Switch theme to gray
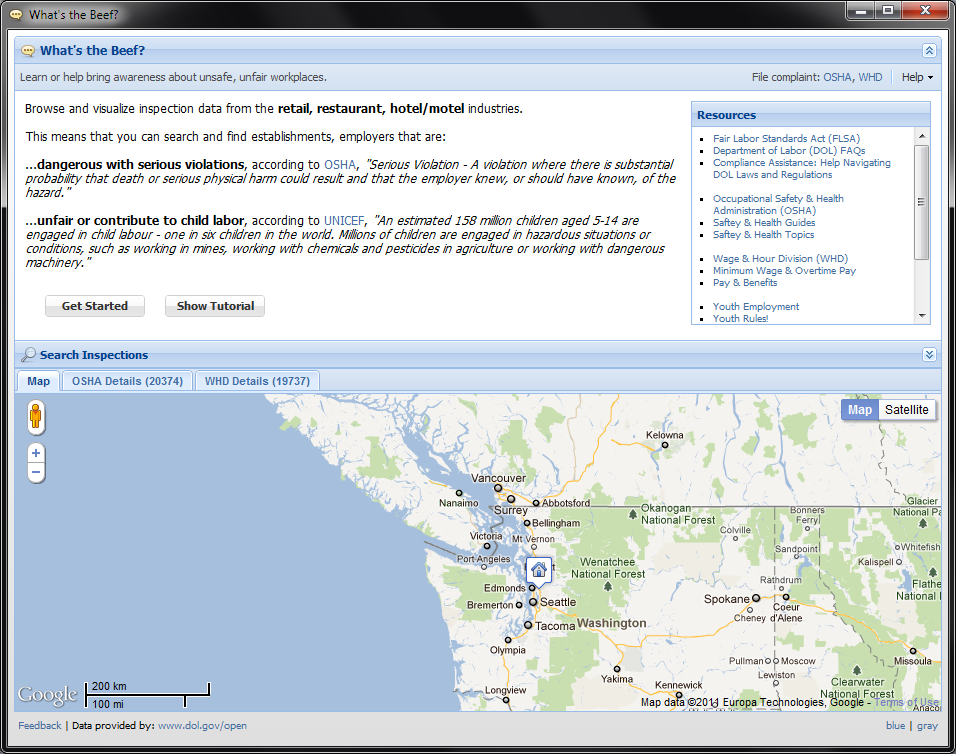Viewport: 956px width, 754px height. [927, 725]
